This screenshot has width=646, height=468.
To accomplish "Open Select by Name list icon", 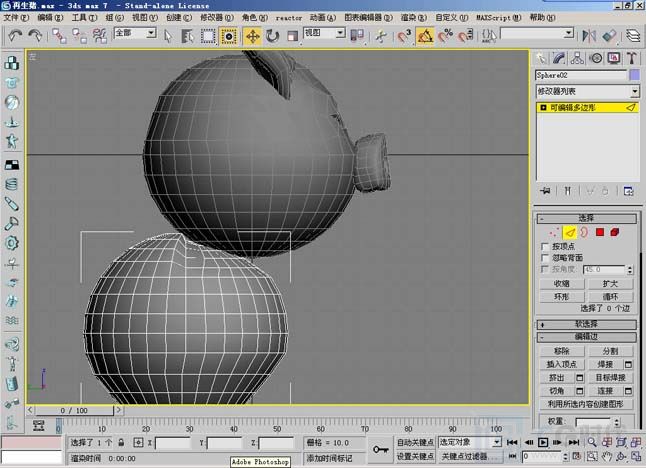I will 188,36.
